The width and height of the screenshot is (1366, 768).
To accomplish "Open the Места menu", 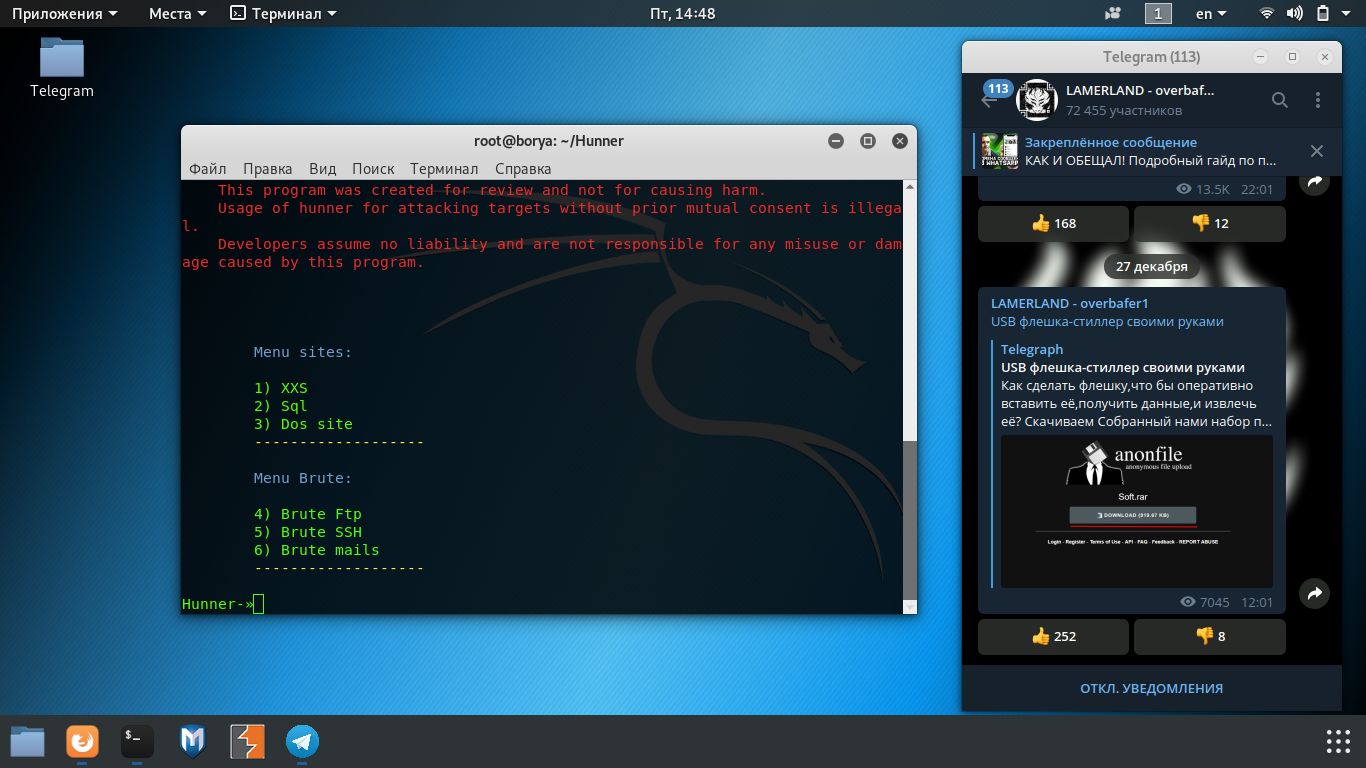I will point(178,14).
